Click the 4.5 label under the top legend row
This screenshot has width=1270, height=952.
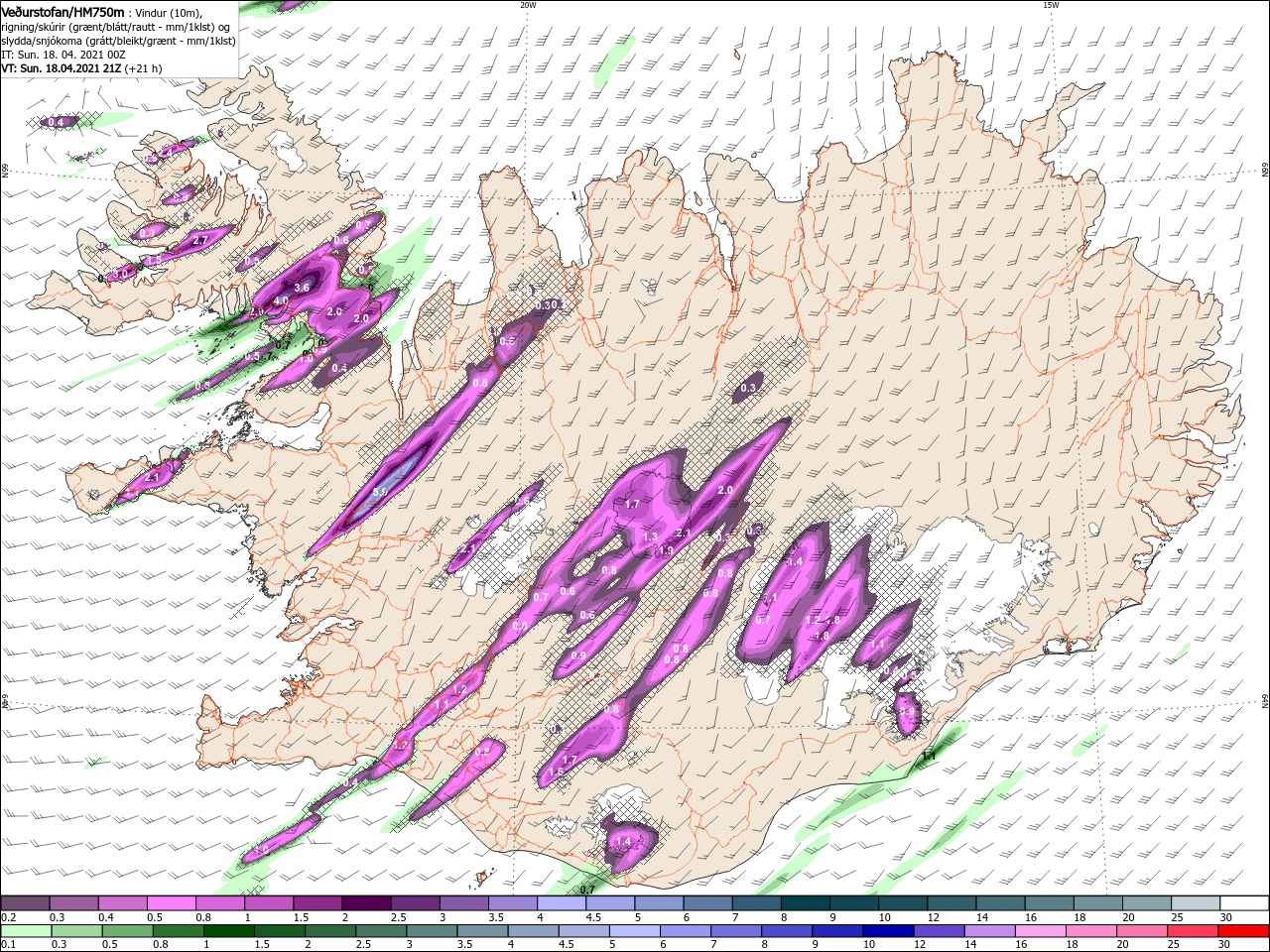click(593, 917)
